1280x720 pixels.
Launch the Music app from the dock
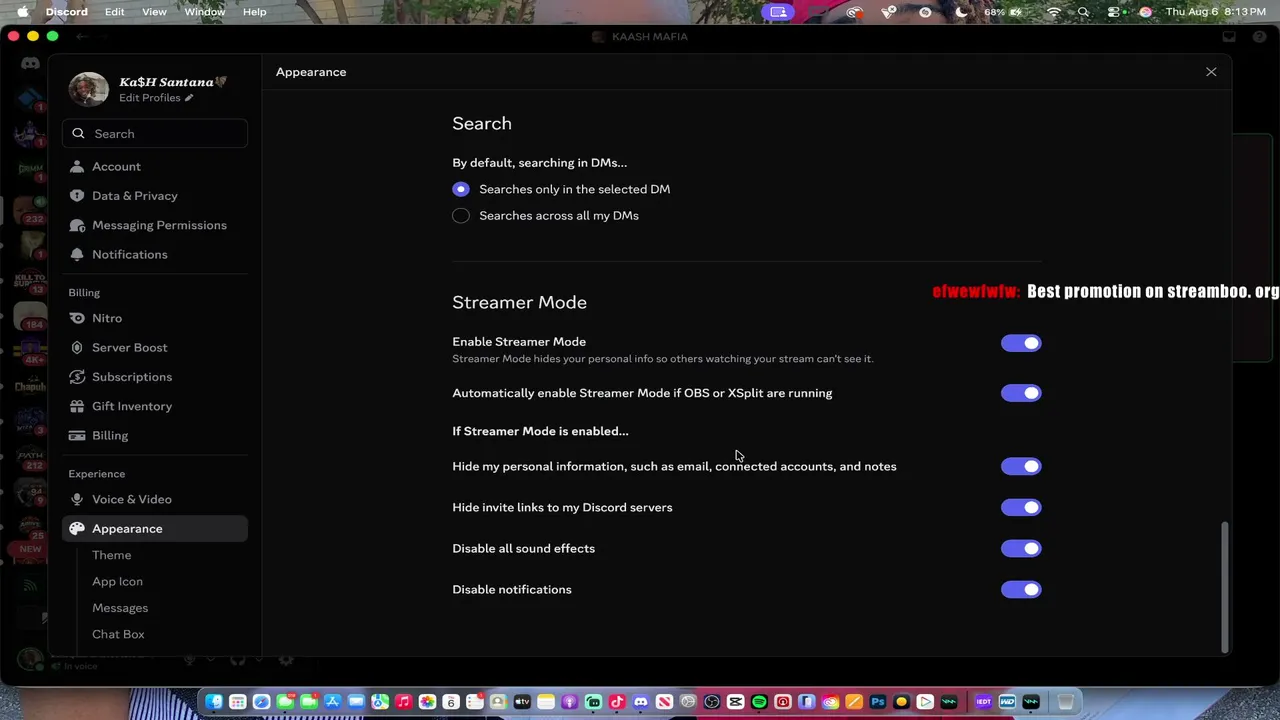403,702
